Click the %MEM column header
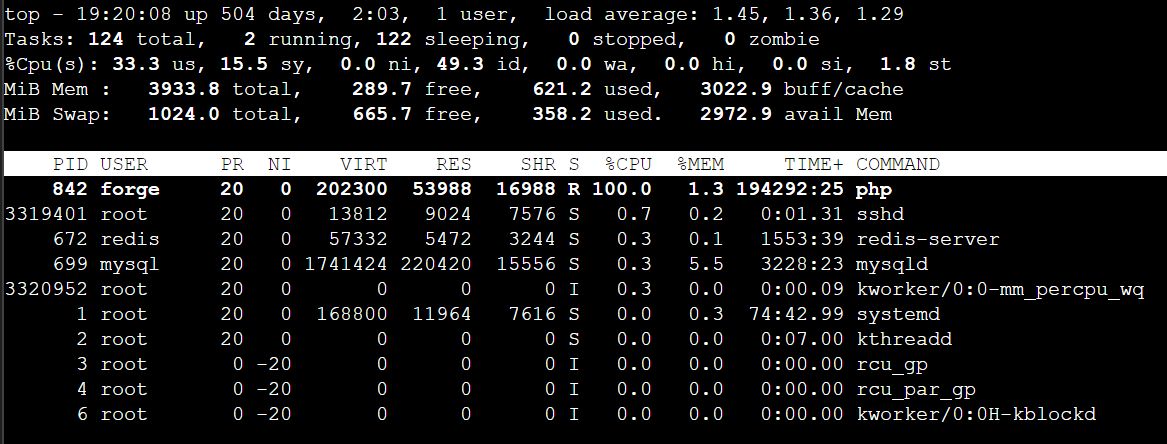This screenshot has height=444, width=1167. [x=700, y=164]
